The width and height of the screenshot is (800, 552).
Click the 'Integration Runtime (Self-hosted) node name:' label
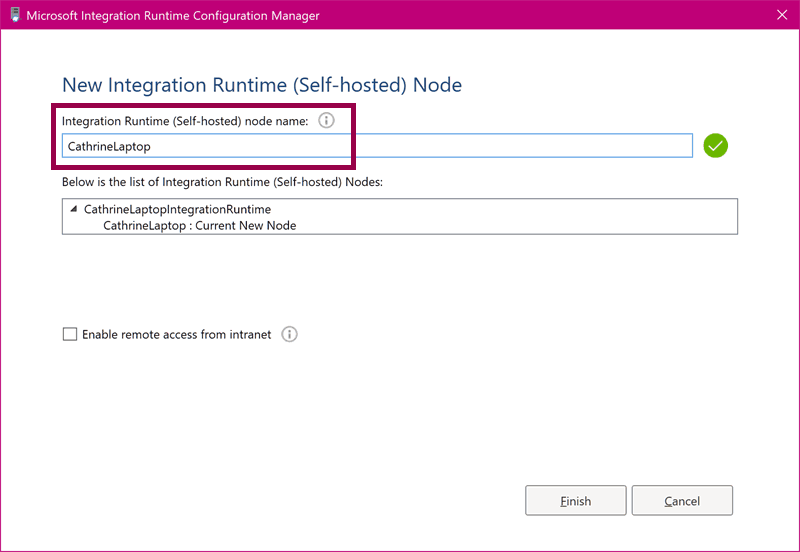(185, 121)
